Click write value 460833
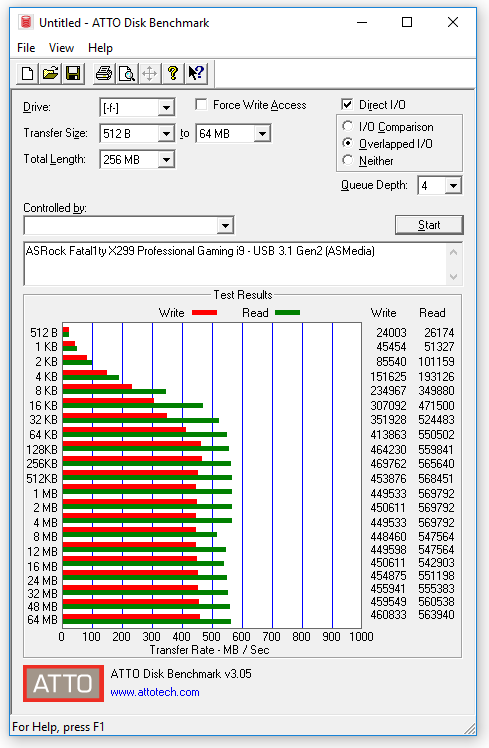This screenshot has width=489, height=748. tap(388, 615)
